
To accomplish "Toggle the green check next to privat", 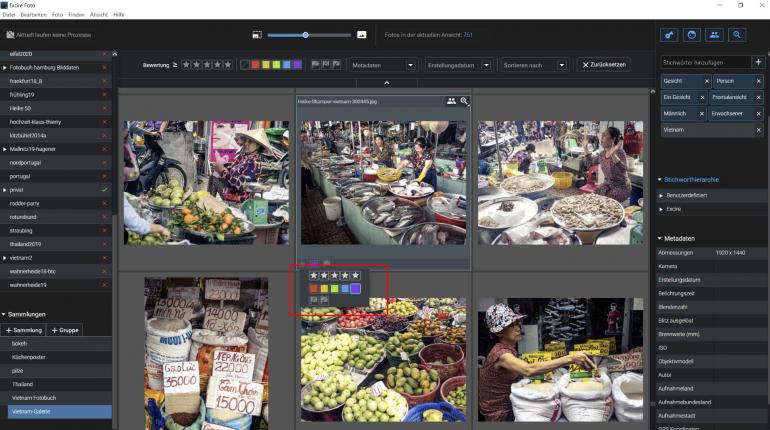I will coord(104,189).
